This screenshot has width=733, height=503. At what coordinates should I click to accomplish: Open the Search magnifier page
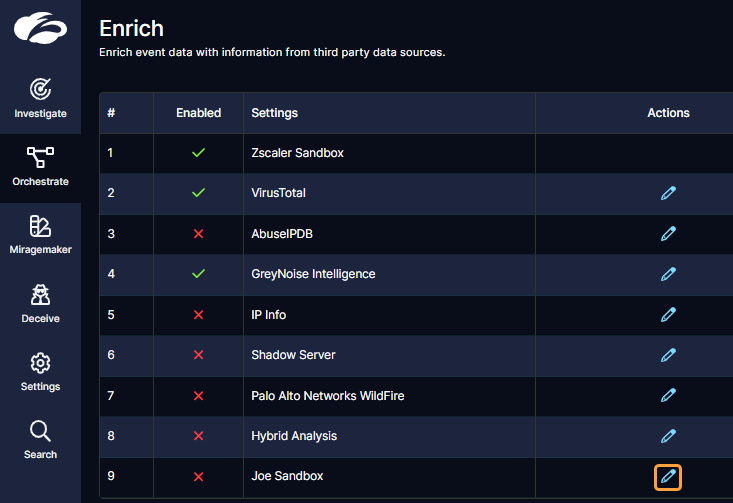40,439
